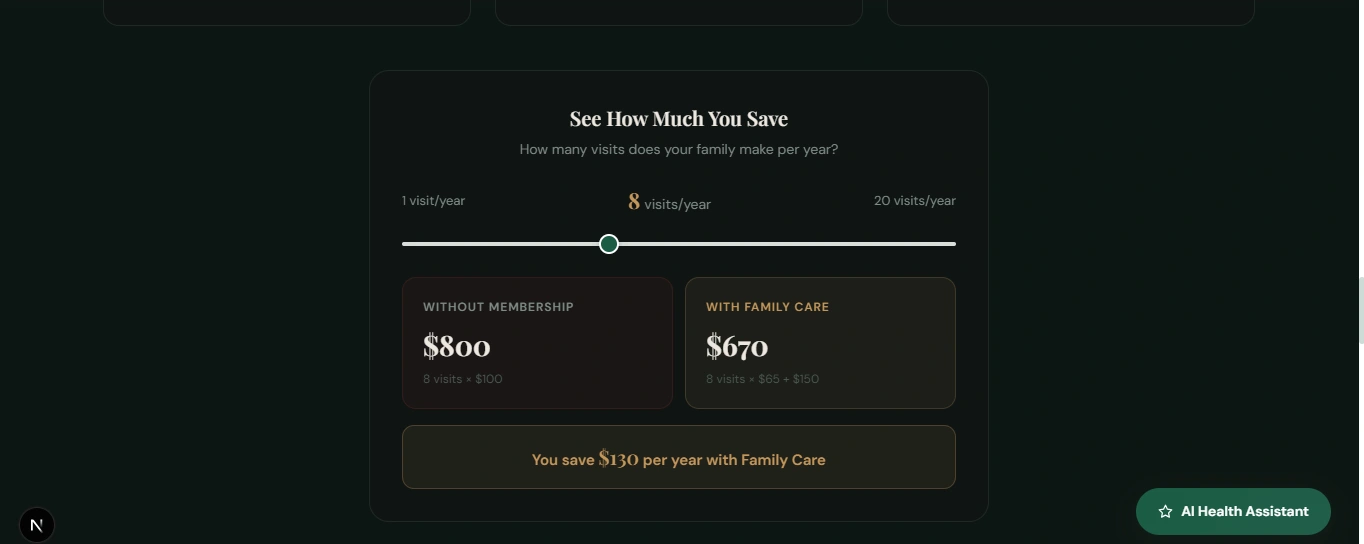Screen dimensions: 1364x544
Task: Click the $800 price amount
Action: tap(457, 346)
